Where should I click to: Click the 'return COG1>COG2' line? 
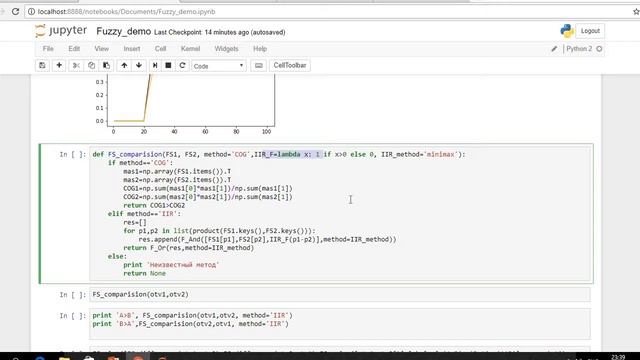154,205
